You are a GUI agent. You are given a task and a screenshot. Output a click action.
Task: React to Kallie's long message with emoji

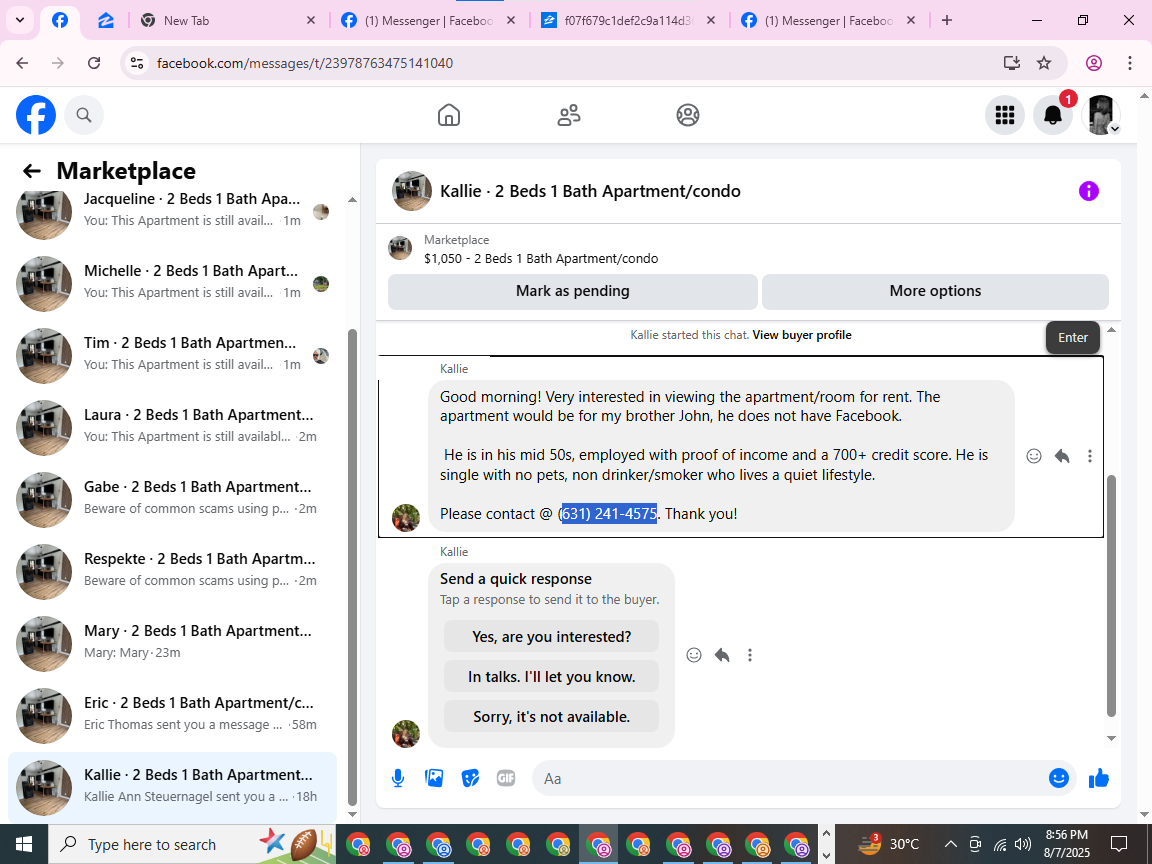coord(1034,456)
